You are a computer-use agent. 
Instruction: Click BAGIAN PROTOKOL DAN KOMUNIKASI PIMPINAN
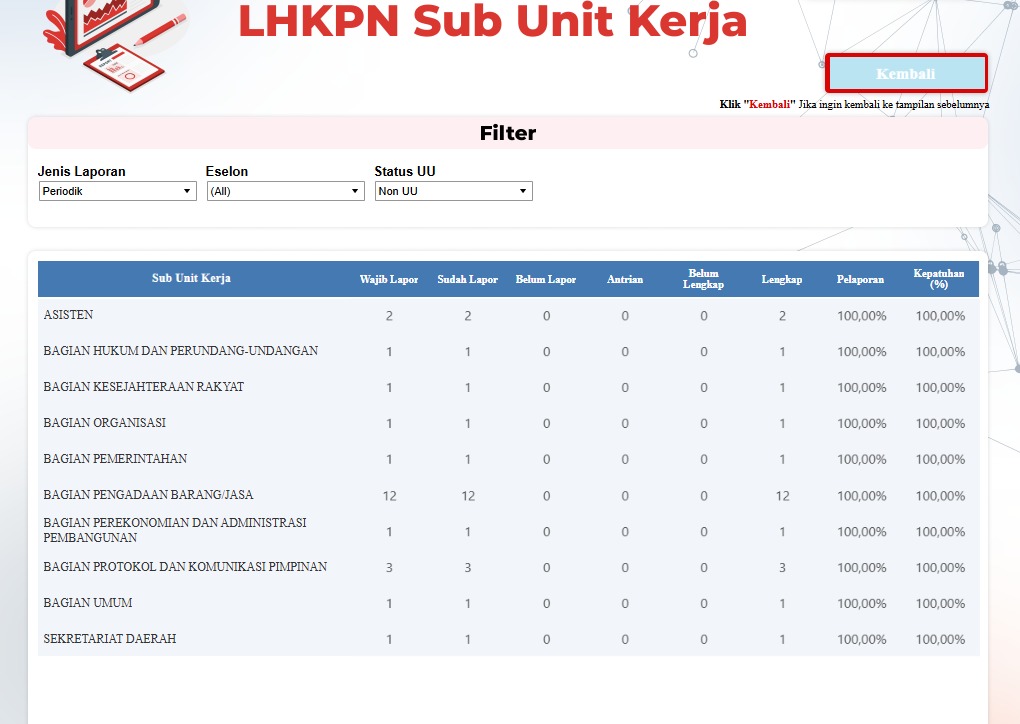[x=185, y=567]
